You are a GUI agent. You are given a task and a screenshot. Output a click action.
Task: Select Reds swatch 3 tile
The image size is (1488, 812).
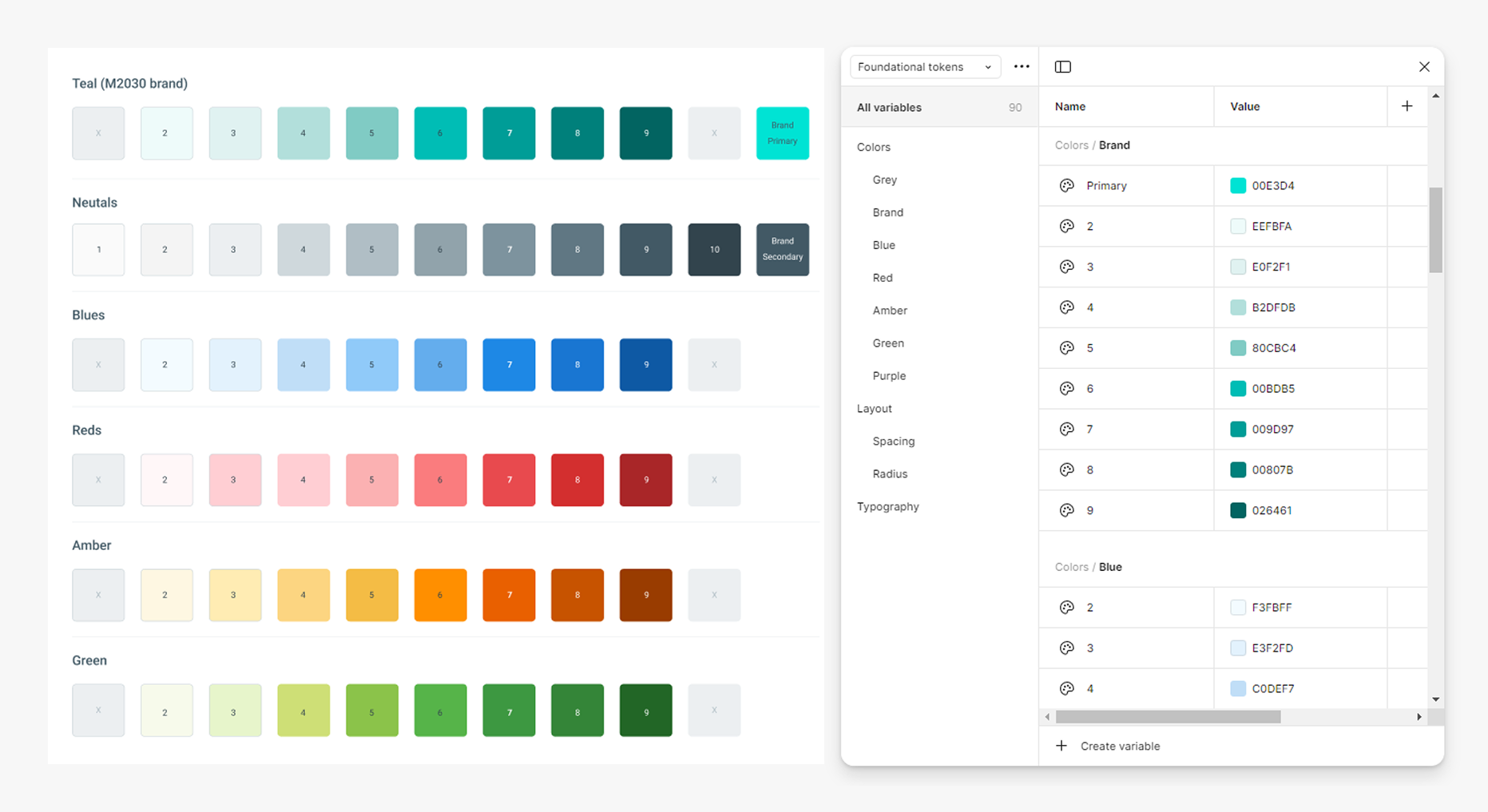point(235,481)
